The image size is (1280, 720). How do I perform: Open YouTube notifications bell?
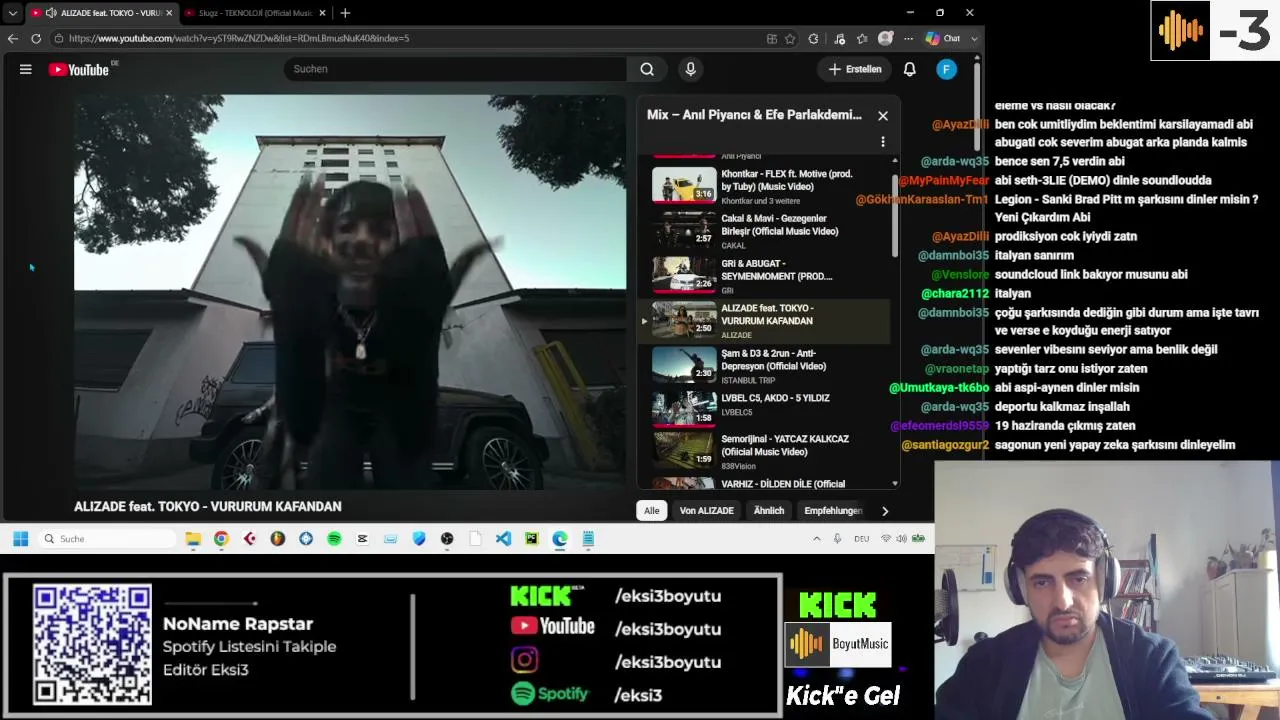coord(910,69)
